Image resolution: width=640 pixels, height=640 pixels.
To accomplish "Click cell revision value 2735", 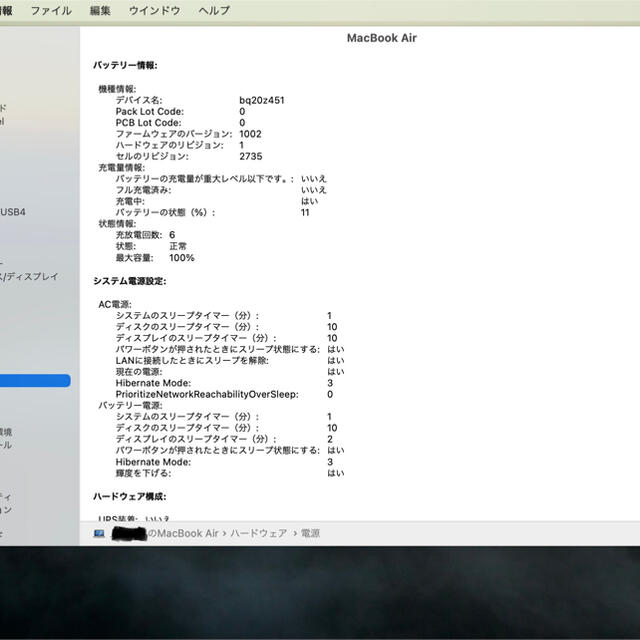I will (x=251, y=156).
